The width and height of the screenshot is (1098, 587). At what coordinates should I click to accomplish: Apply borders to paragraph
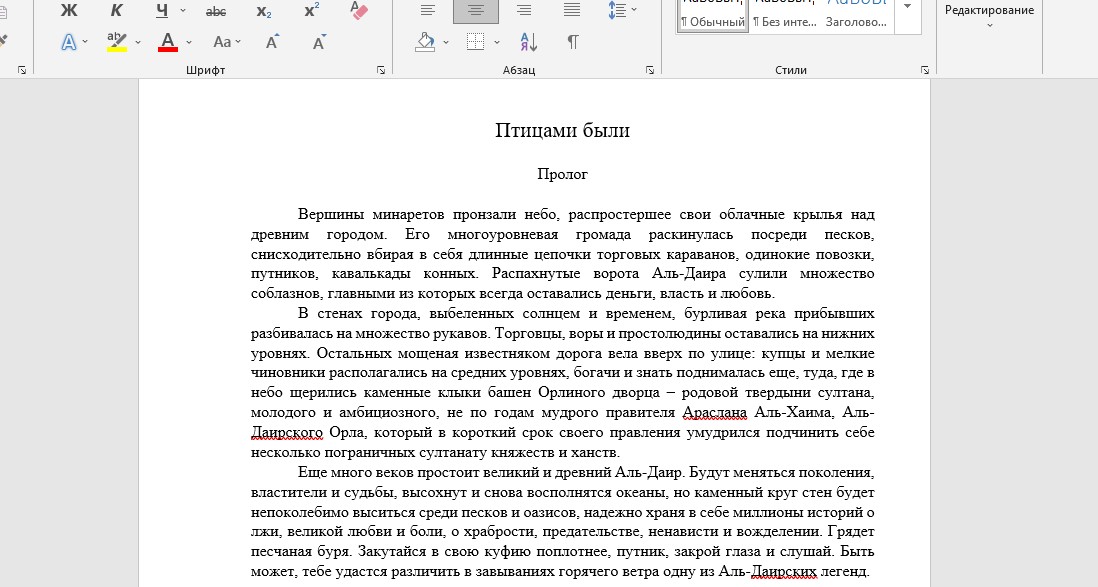[475, 42]
